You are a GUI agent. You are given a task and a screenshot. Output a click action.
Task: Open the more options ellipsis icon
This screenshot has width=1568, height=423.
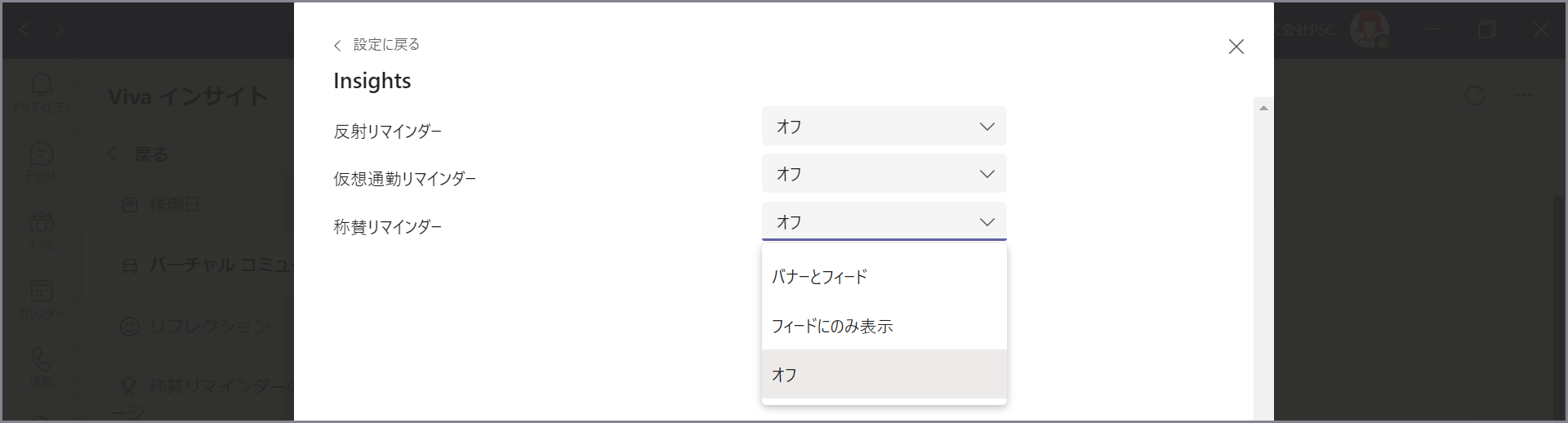(x=1523, y=96)
